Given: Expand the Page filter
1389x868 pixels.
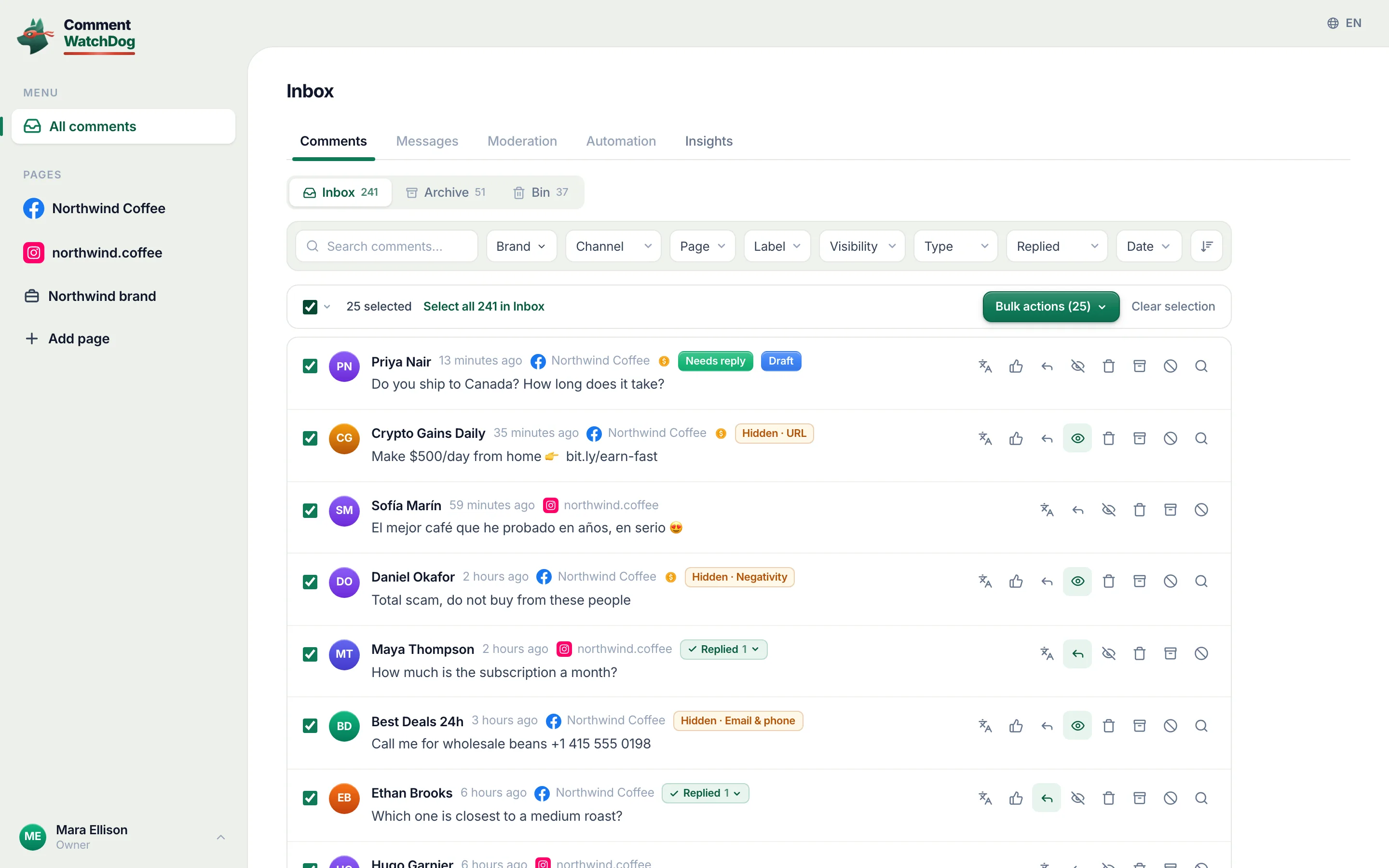Looking at the screenshot, I should click(703, 246).
